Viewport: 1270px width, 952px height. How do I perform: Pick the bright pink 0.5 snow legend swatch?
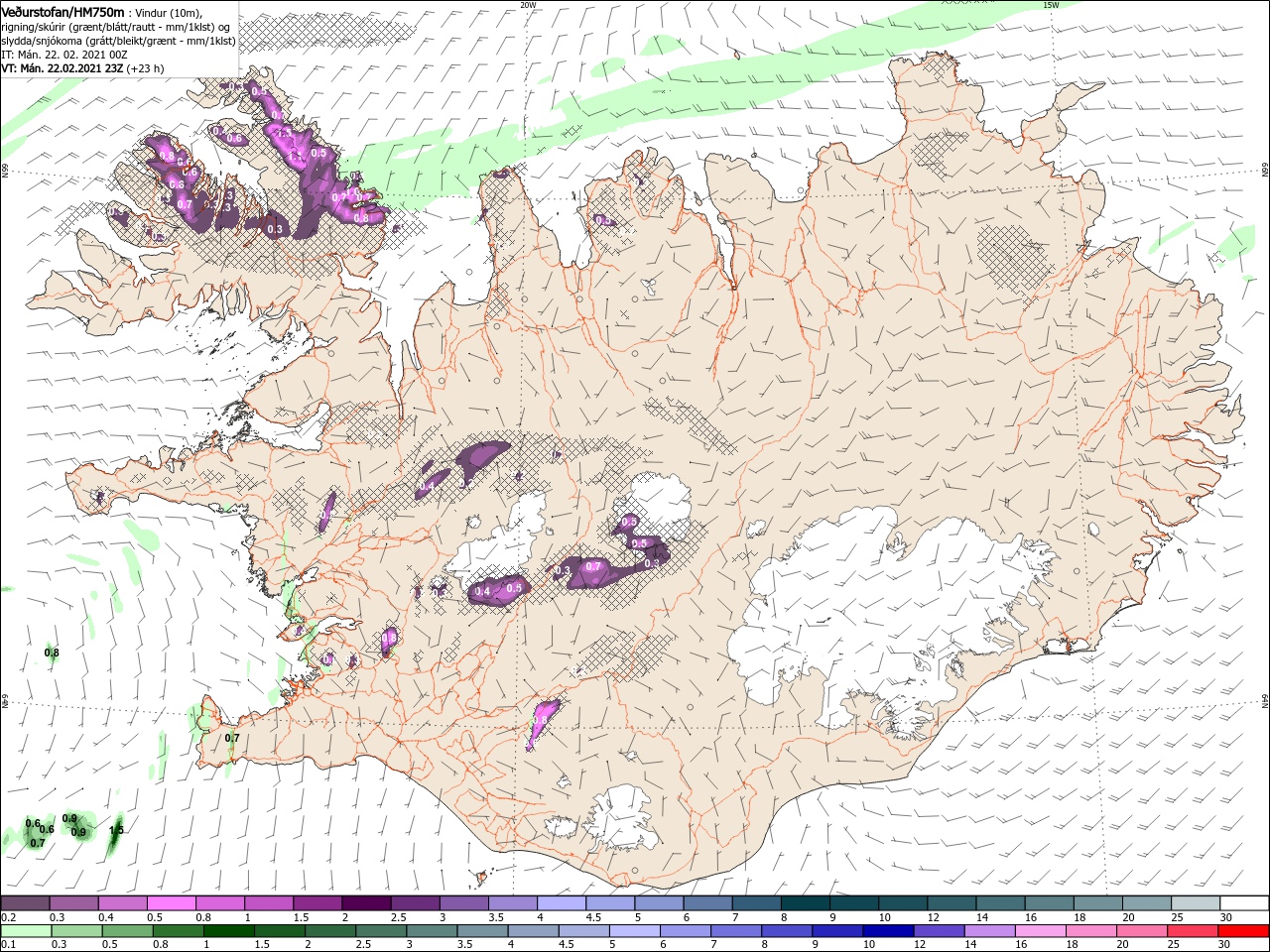(171, 903)
